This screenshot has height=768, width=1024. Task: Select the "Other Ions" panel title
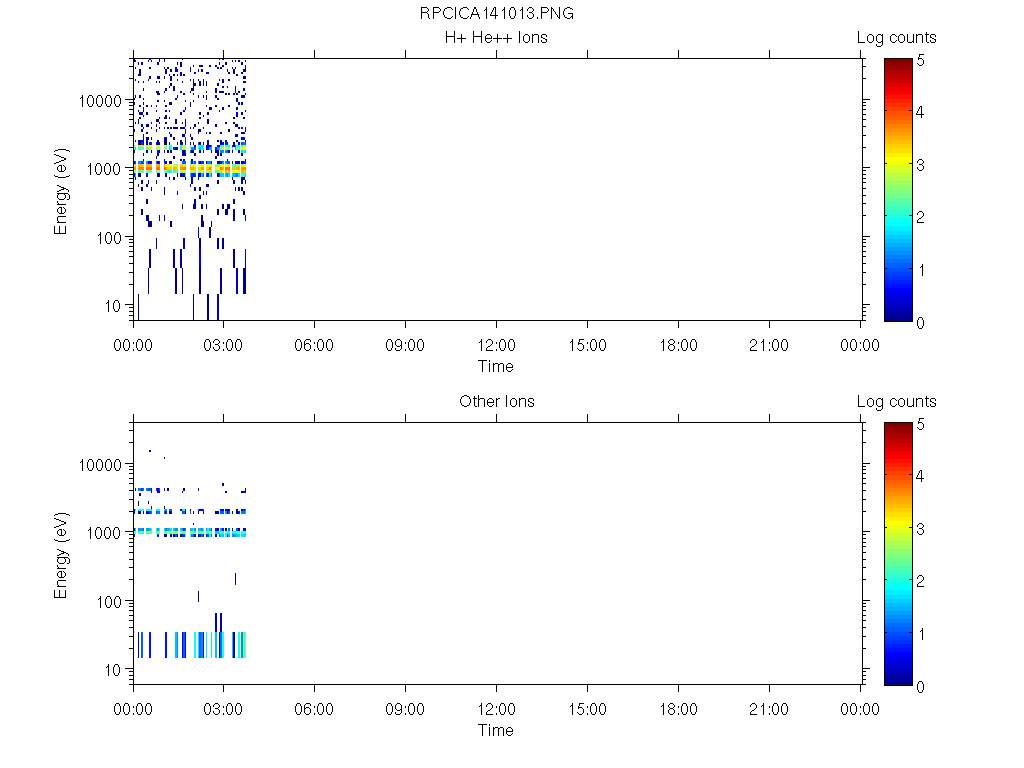(496, 402)
